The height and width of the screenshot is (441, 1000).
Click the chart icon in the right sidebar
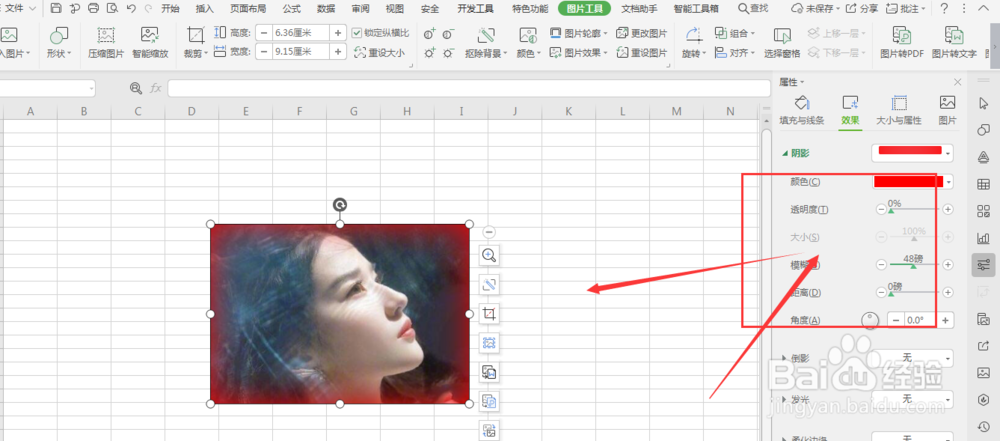983,237
